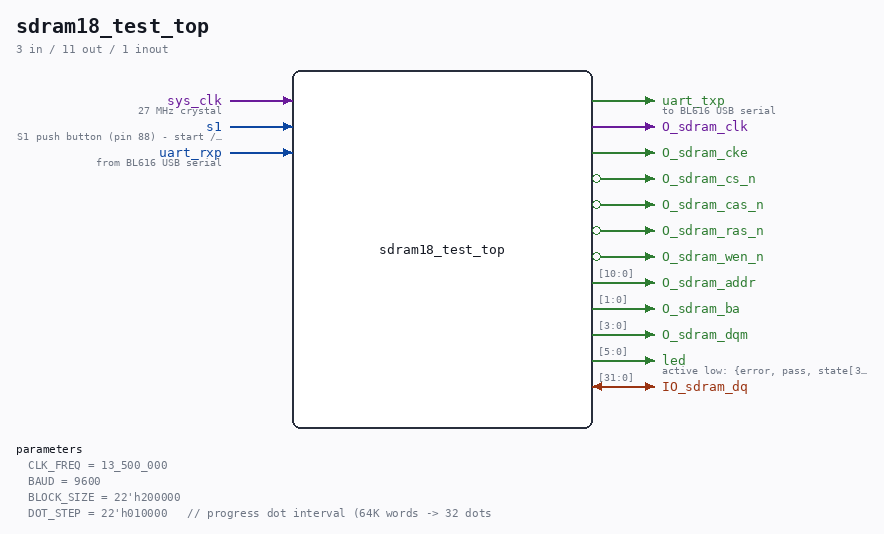The width and height of the screenshot is (884, 534).
Task: Select the O_sdram_cs_n output label
Action: [709, 178]
